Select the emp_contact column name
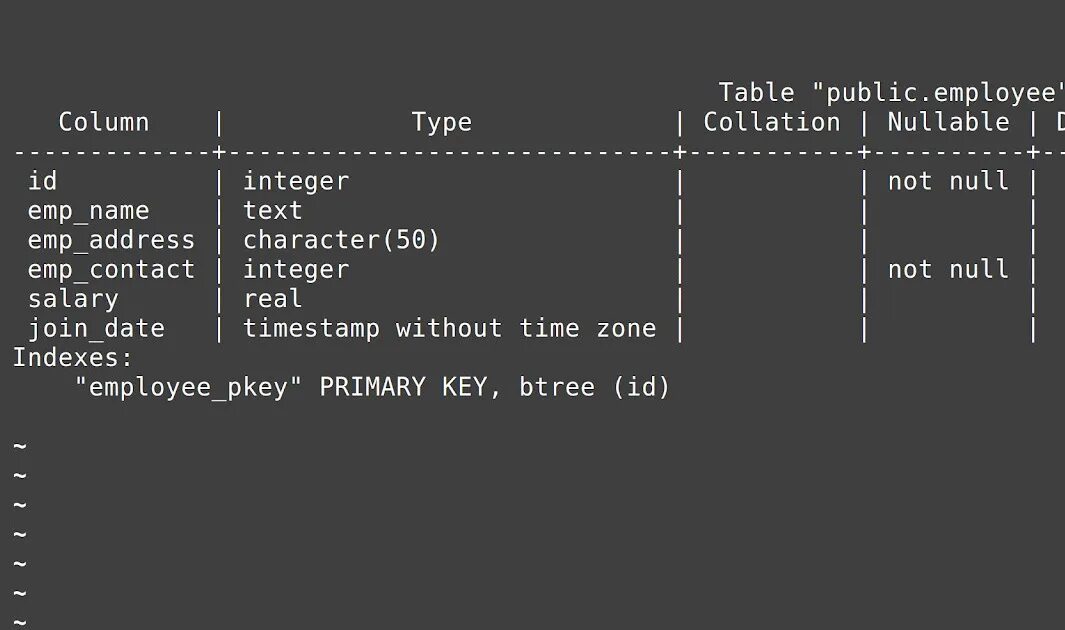The width and height of the screenshot is (1065, 630). pyautogui.click(x=111, y=270)
